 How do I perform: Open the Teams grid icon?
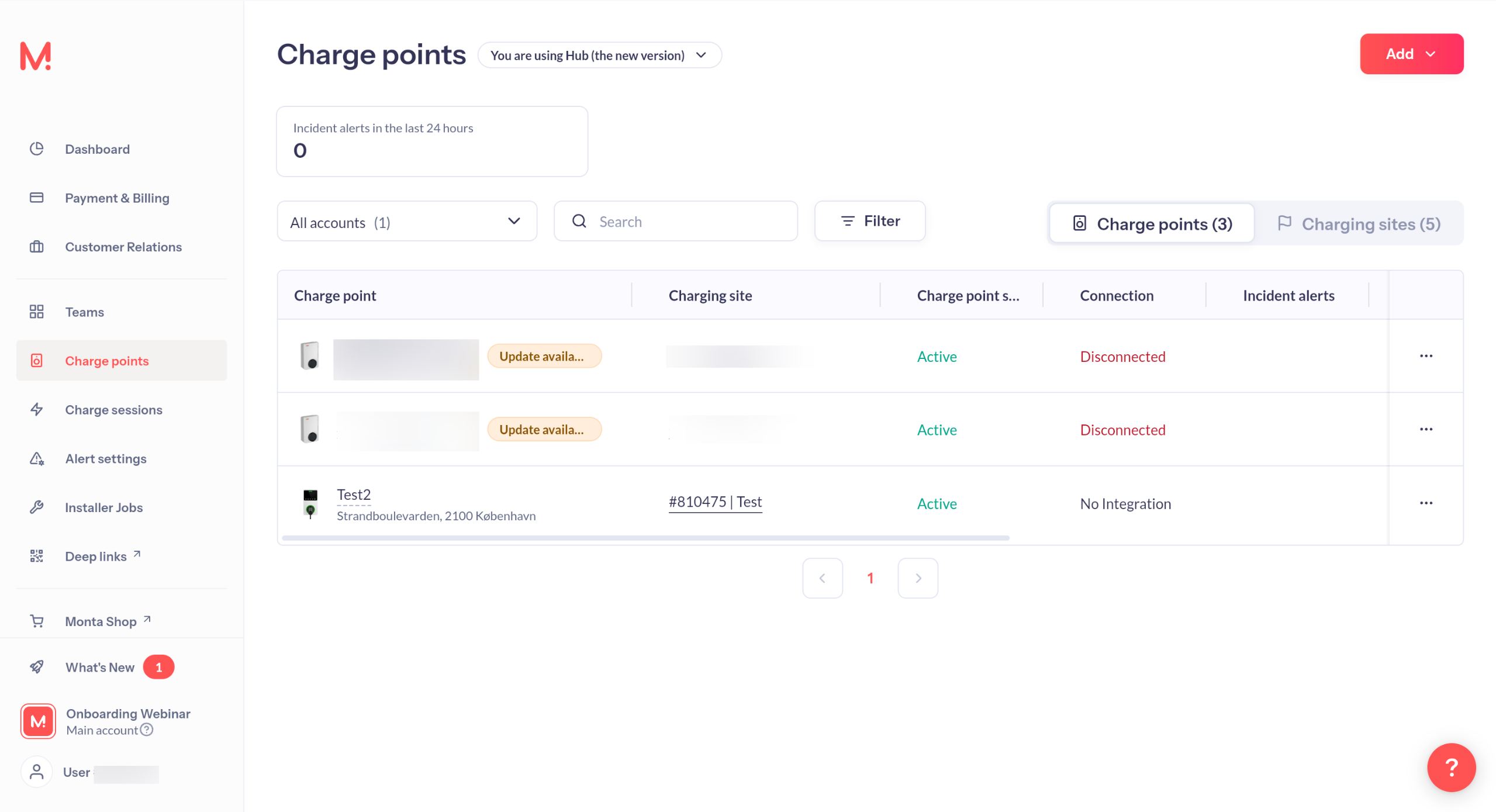click(x=36, y=312)
